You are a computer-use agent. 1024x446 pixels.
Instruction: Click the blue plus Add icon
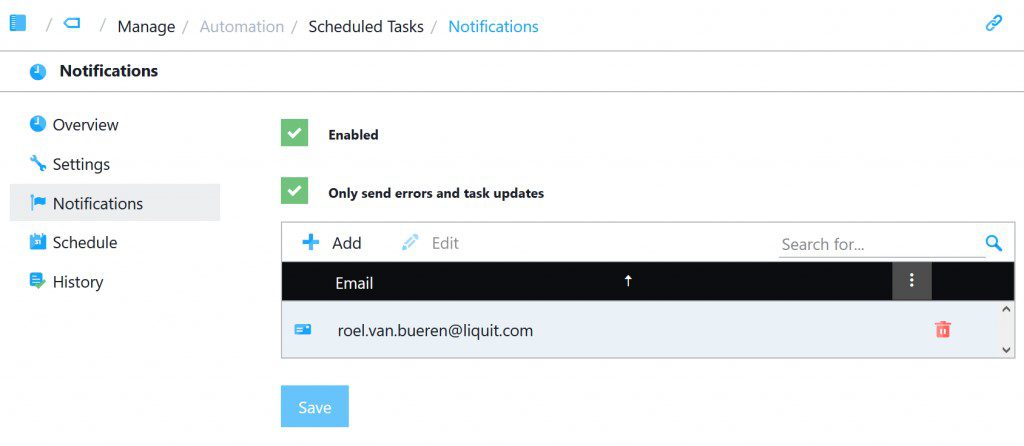311,242
